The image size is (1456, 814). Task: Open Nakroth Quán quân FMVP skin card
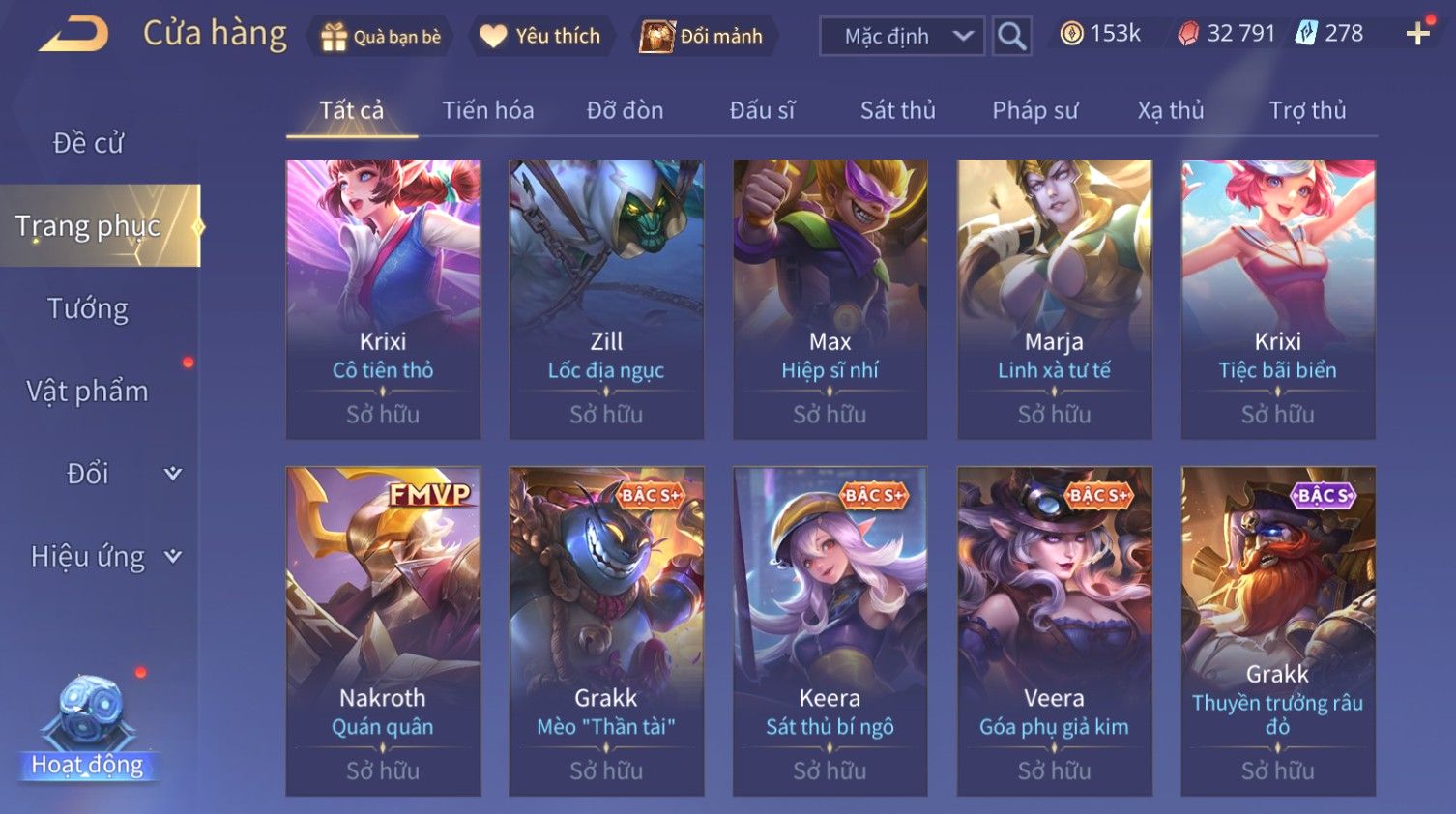pyautogui.click(x=383, y=631)
